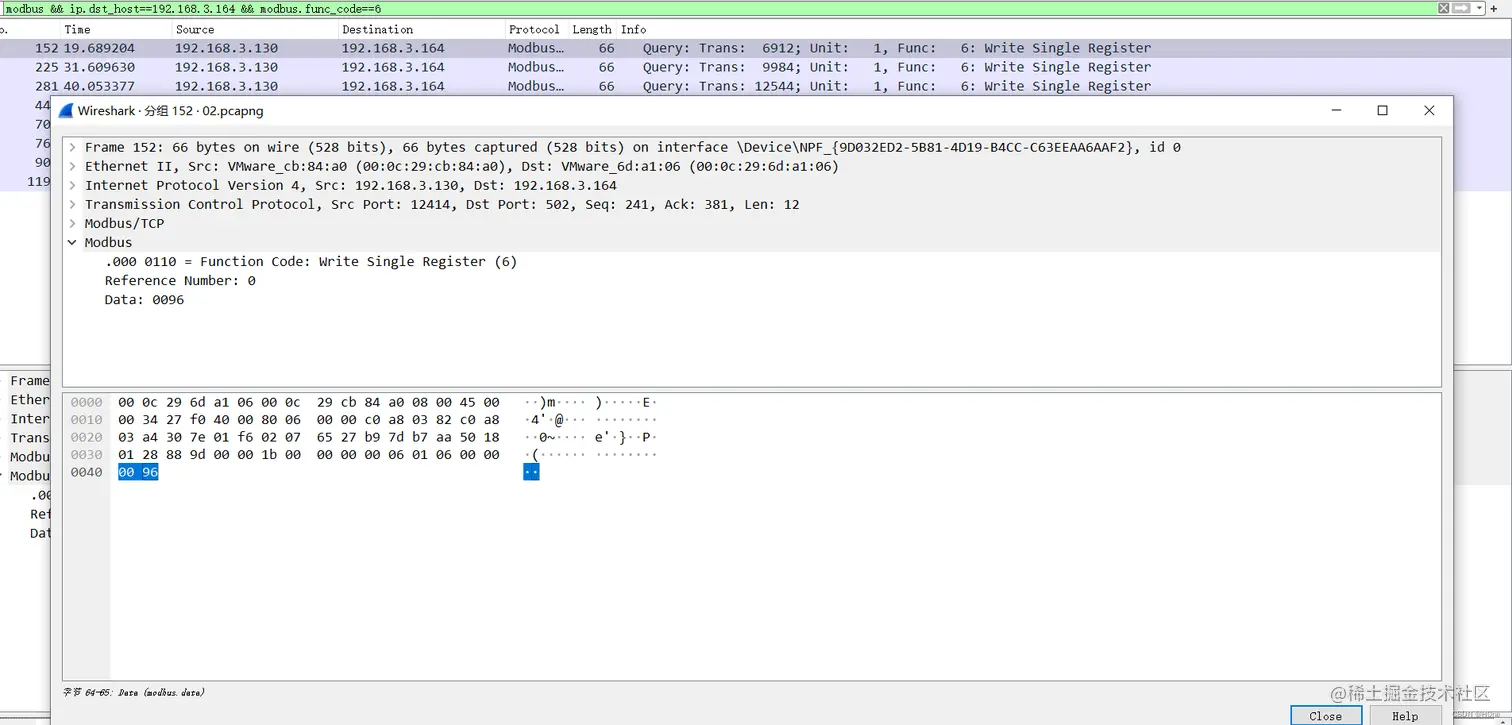This screenshot has height=725, width=1512.
Task: Click the Frame row in the background details pane
Action: (29, 381)
